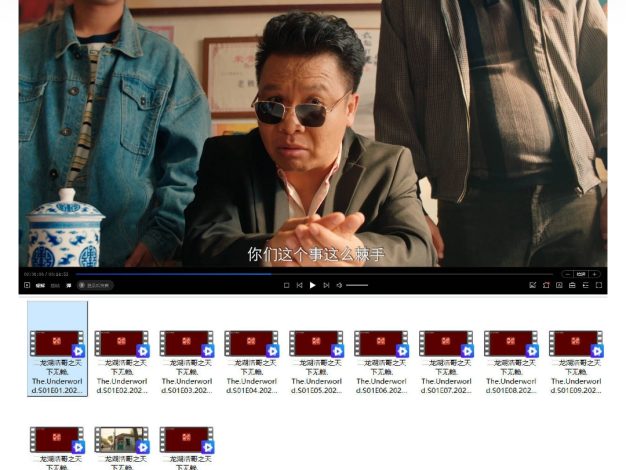
Task: Select the street-scene thumbnail video file
Action: click(x=122, y=448)
